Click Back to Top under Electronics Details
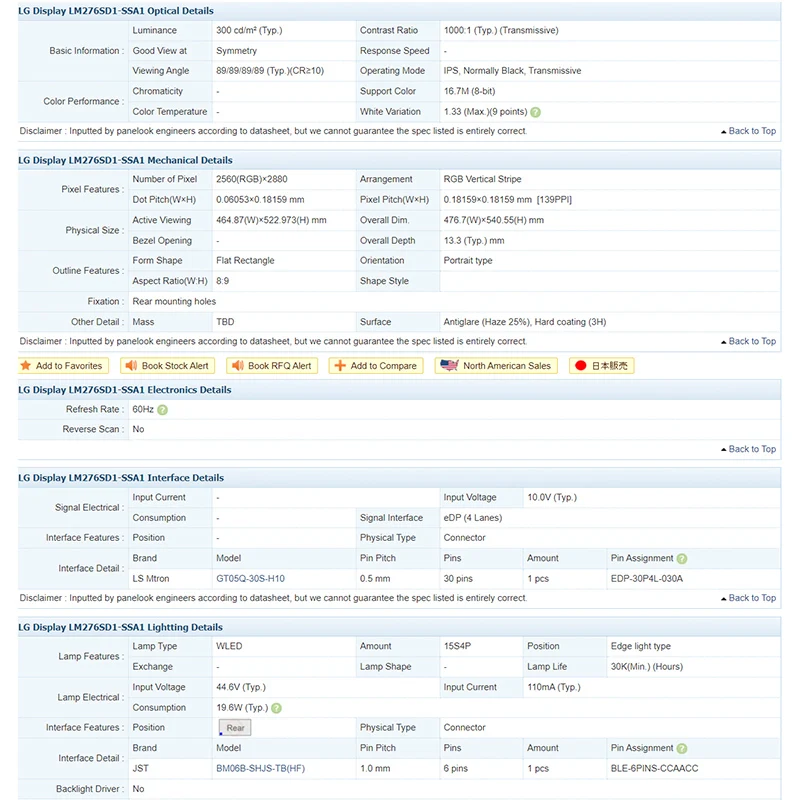 pos(748,449)
